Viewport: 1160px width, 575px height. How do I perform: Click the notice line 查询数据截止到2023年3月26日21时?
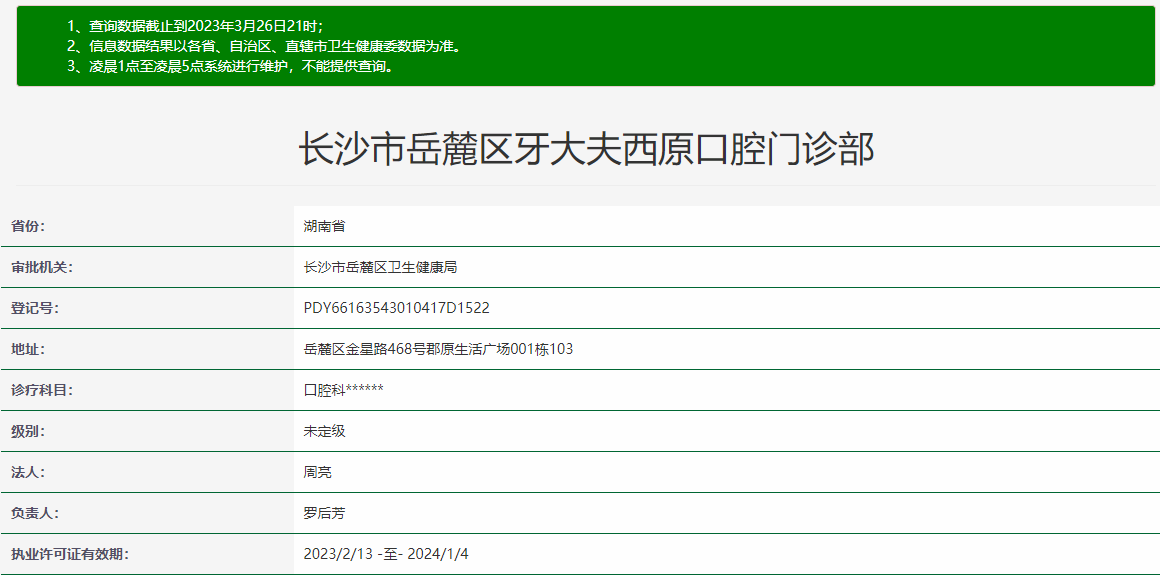195,27
